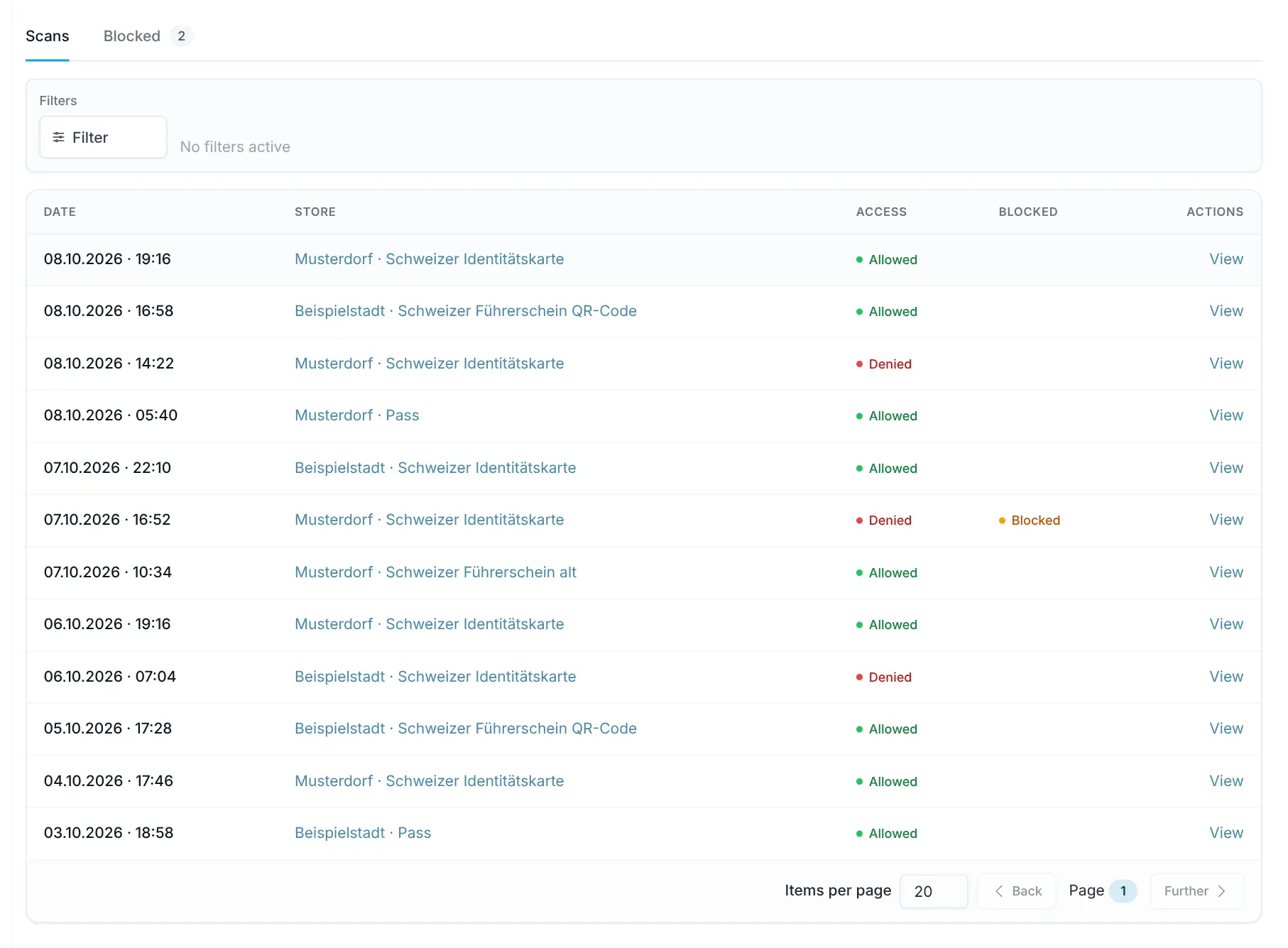Click the Denied status on 06.10.2026 07:04

point(884,677)
